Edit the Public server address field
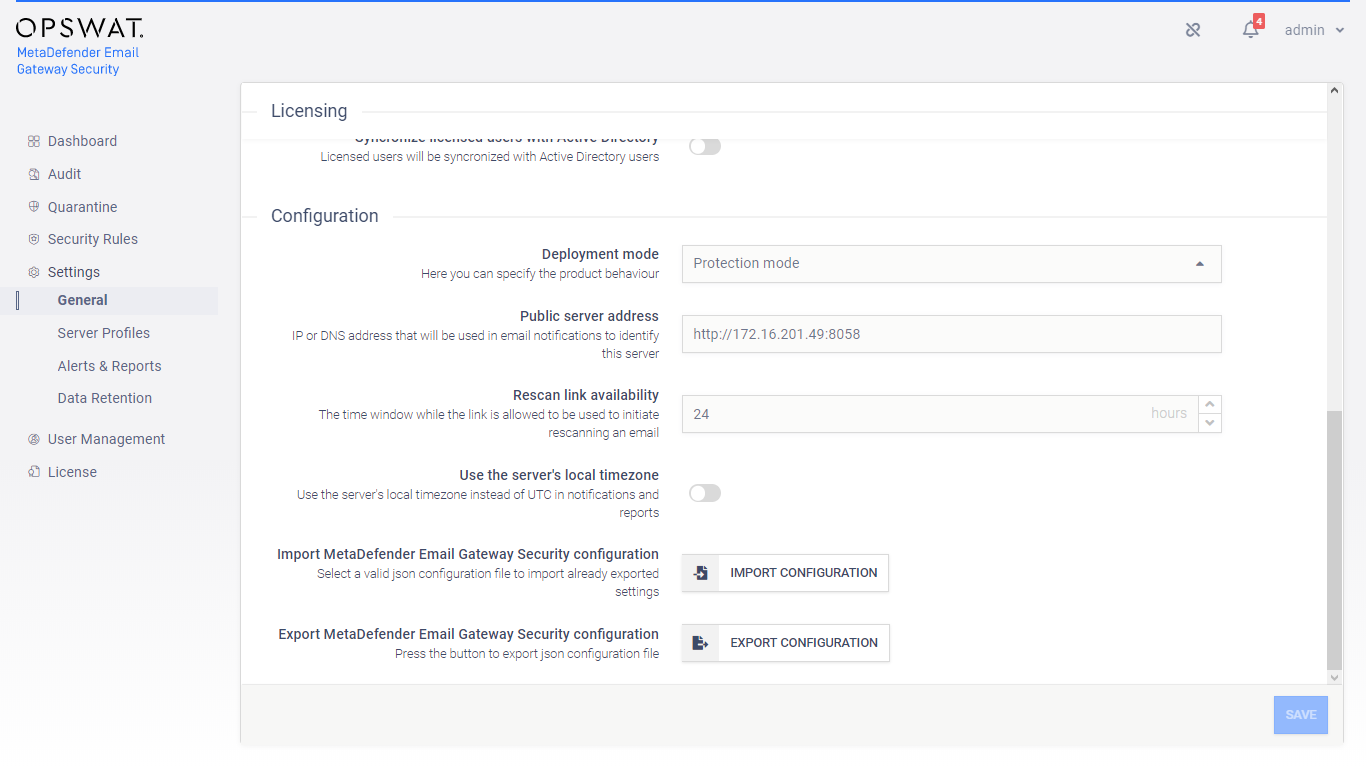 (x=952, y=334)
